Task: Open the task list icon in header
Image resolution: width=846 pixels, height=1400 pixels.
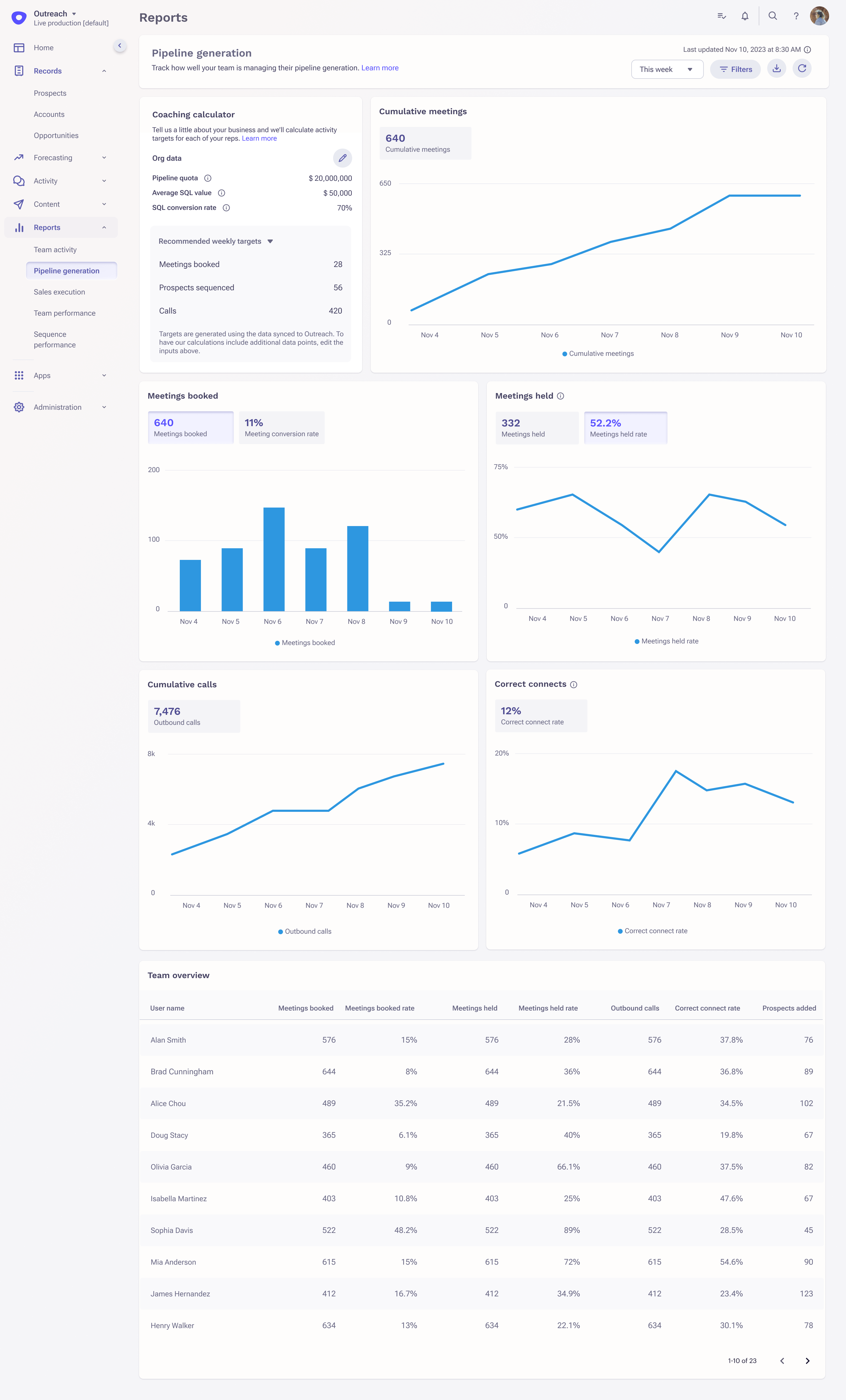Action: point(721,16)
